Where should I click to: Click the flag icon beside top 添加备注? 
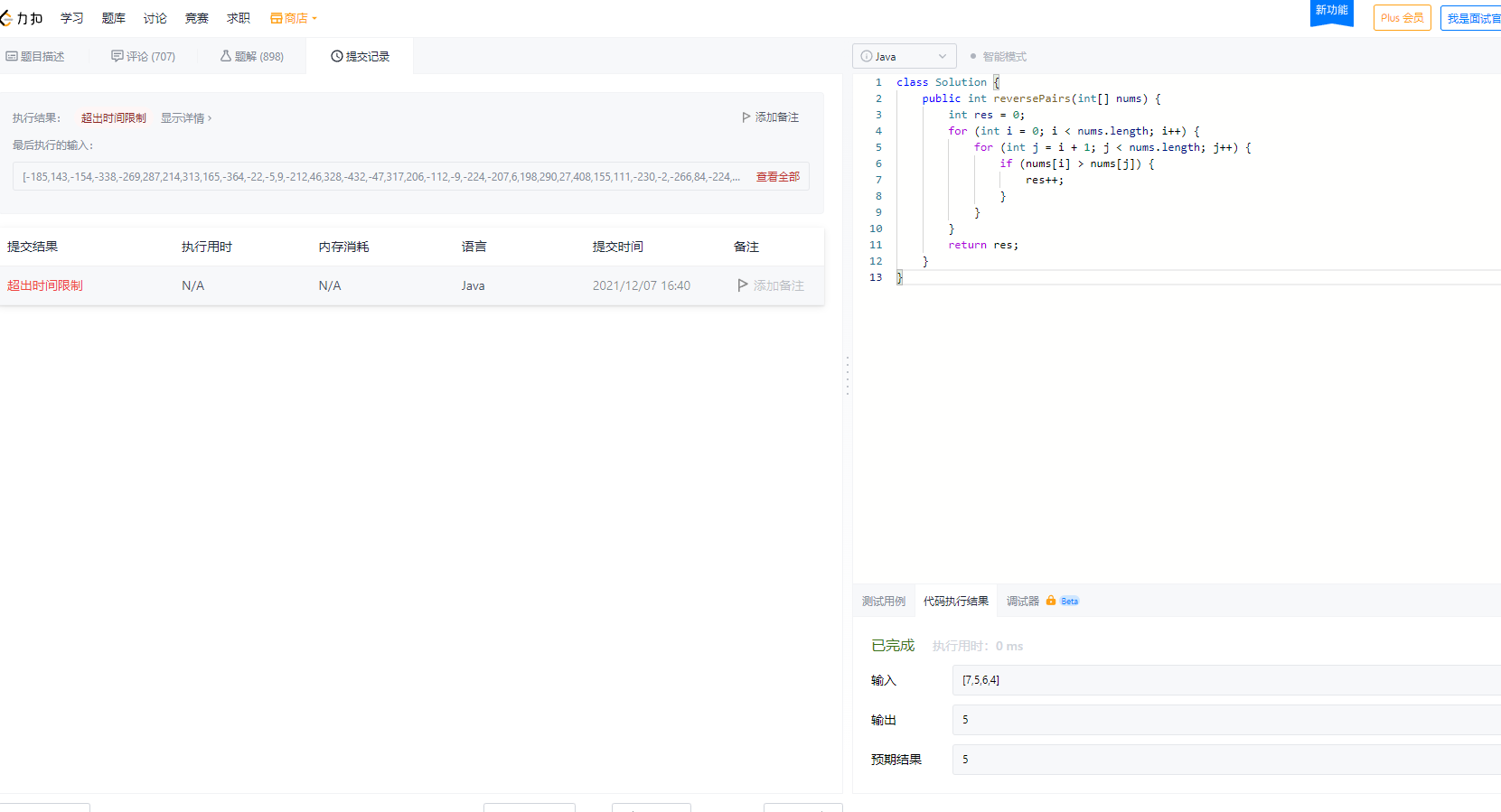click(746, 117)
